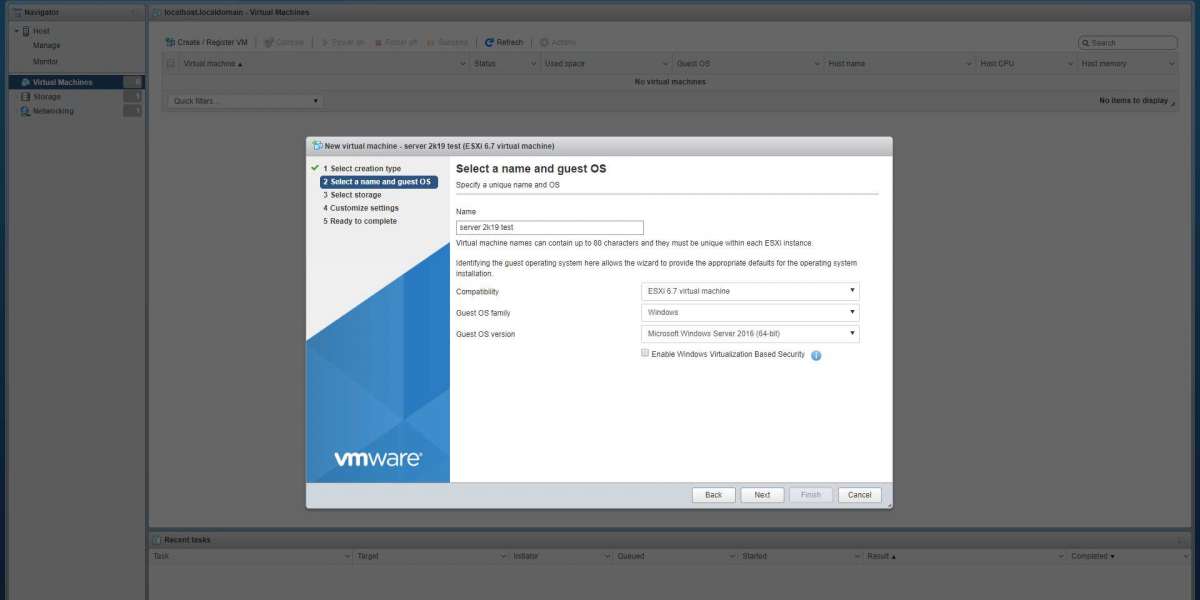The width and height of the screenshot is (1200, 600).
Task: Select the Networking icon in the Navigator
Action: [25, 111]
